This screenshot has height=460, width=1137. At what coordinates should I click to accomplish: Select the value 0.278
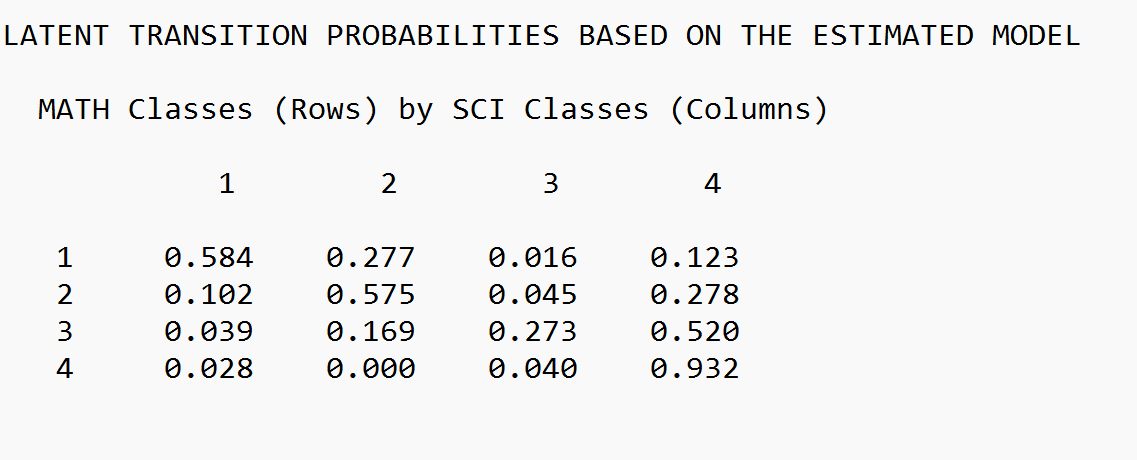[x=695, y=295]
